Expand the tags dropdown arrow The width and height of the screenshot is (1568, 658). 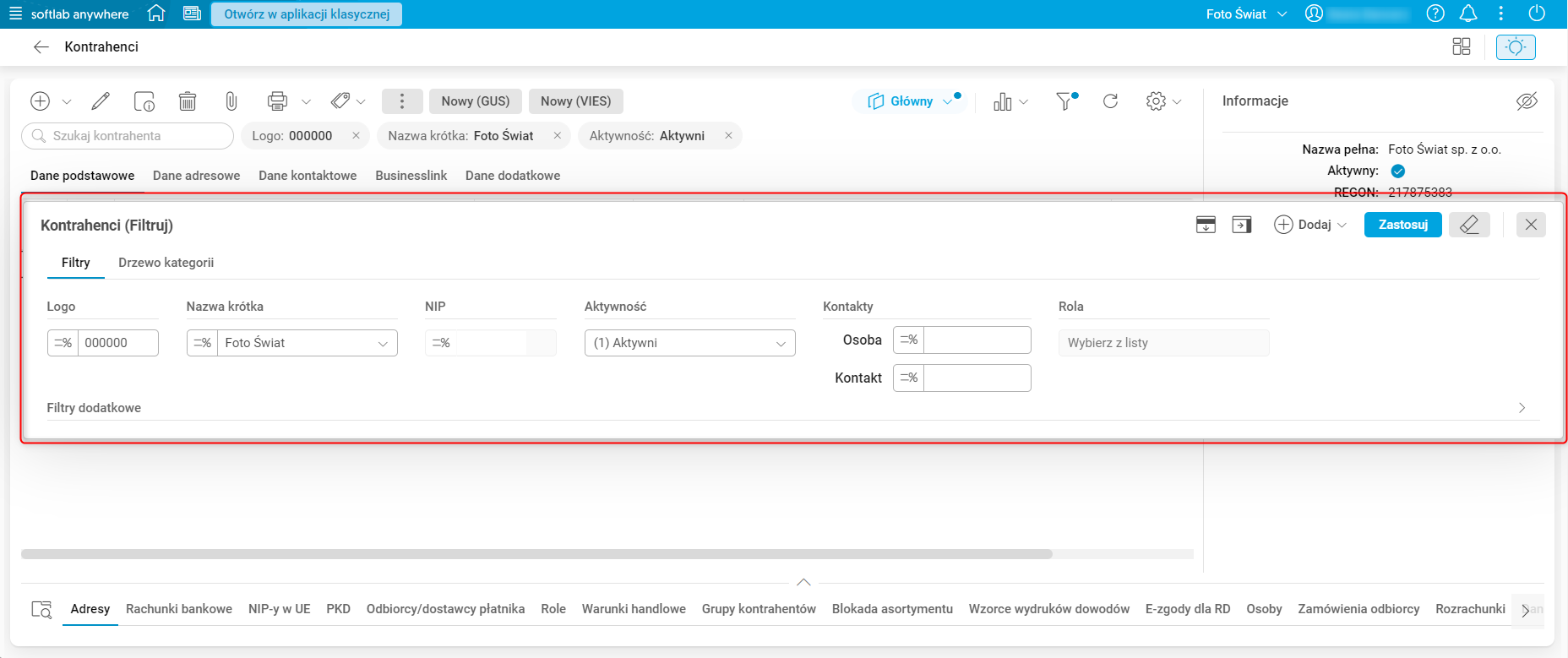(x=361, y=102)
